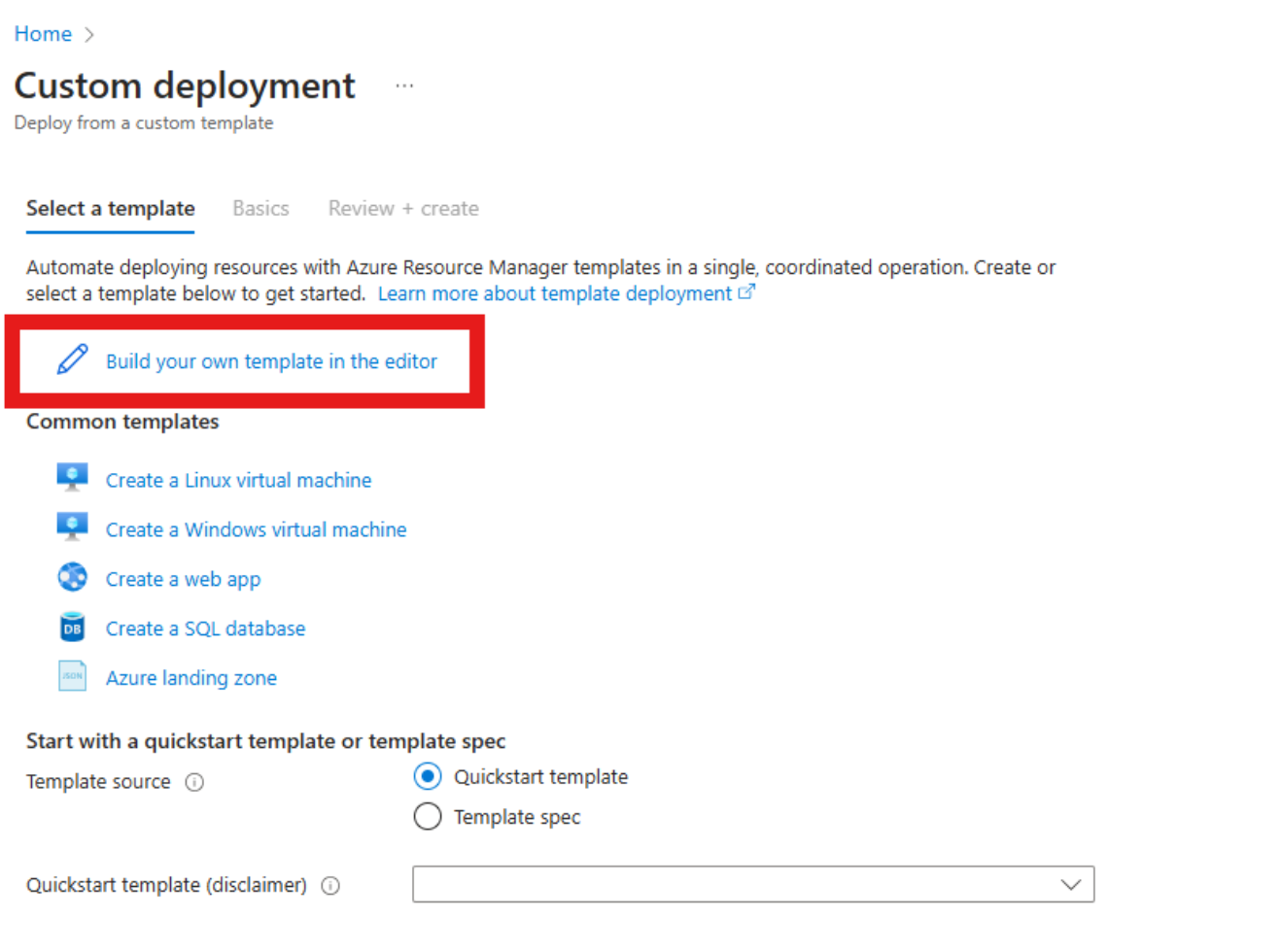Expand the ellipsis menu next to Custom deployment
This screenshot has width=1281, height=952.
(x=404, y=85)
